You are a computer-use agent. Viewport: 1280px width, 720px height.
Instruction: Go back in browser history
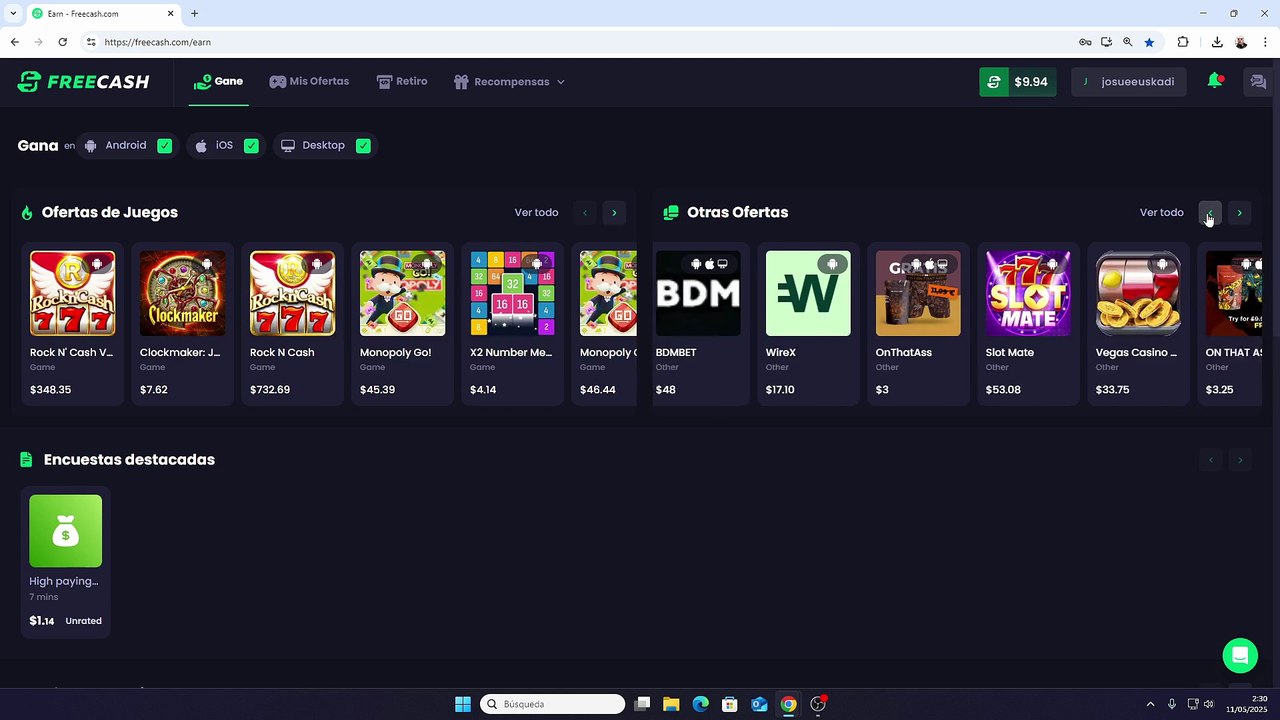[14, 42]
